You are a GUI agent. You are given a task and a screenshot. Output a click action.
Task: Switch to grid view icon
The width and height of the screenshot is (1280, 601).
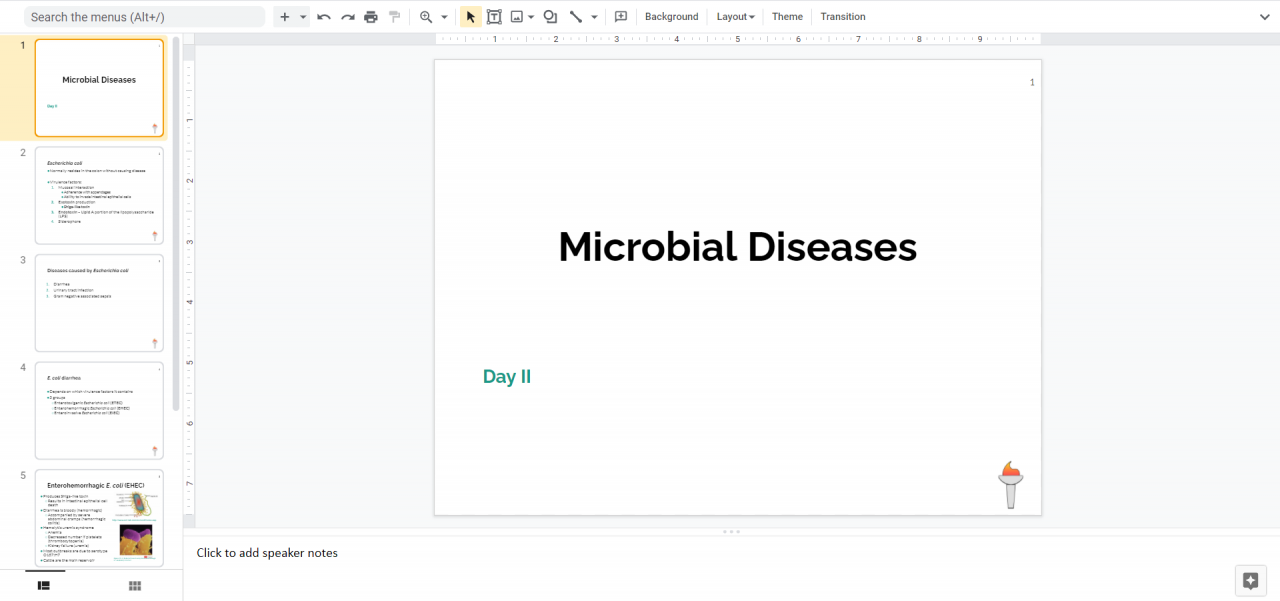click(x=135, y=586)
